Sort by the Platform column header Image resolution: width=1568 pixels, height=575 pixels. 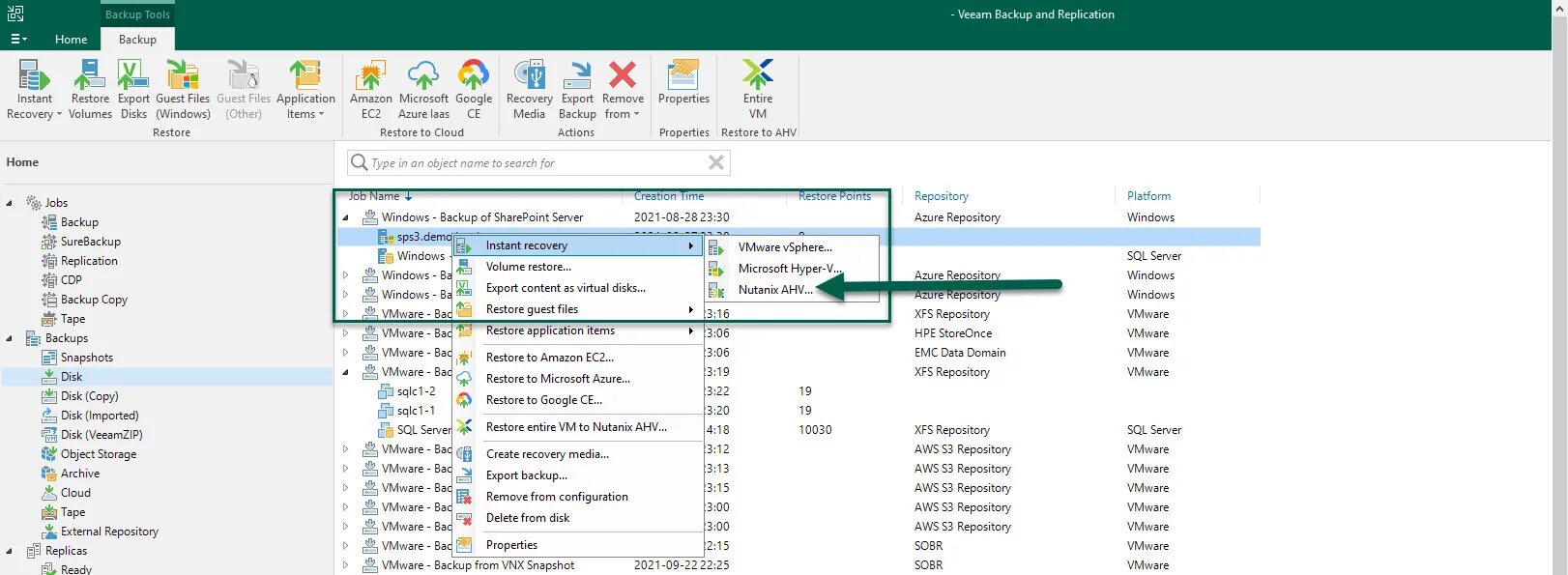click(x=1148, y=196)
